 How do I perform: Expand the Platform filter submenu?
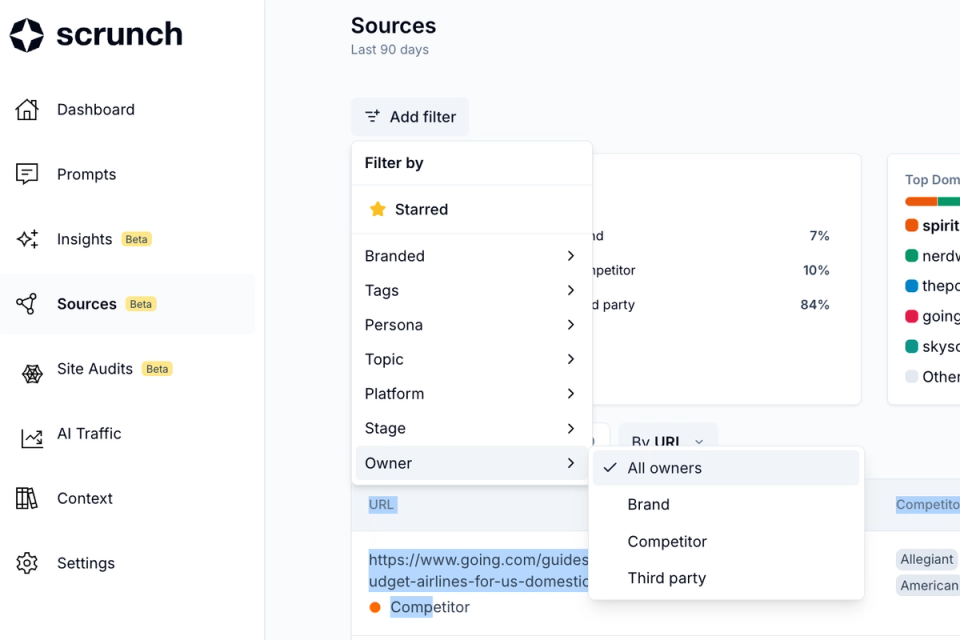tap(471, 394)
